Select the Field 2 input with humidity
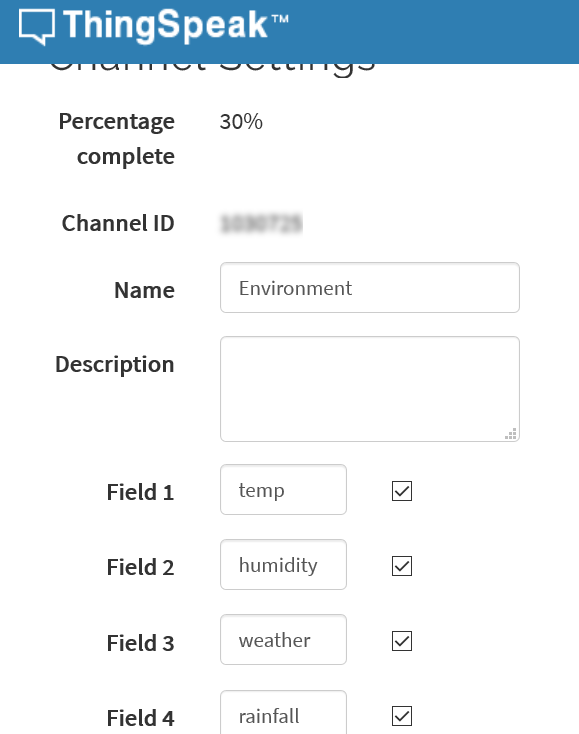Image resolution: width=579 pixels, height=734 pixels. pos(283,565)
